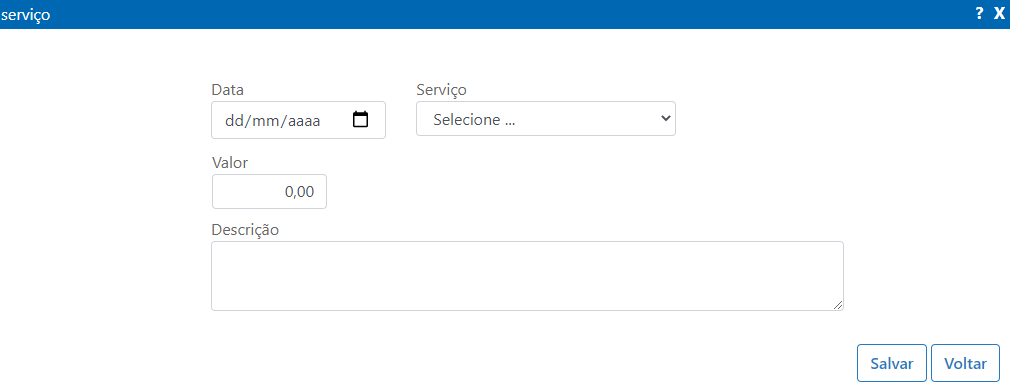Expand the 'Selecione ...' service list
Viewport: 1010px width, 383px height.
pyautogui.click(x=546, y=118)
